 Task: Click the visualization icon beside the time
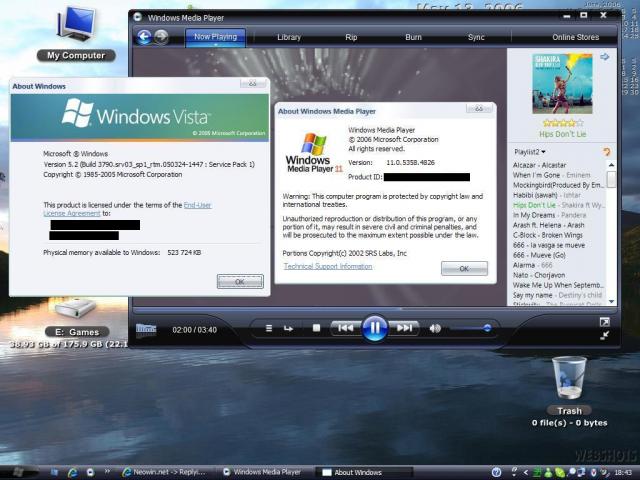[146, 330]
